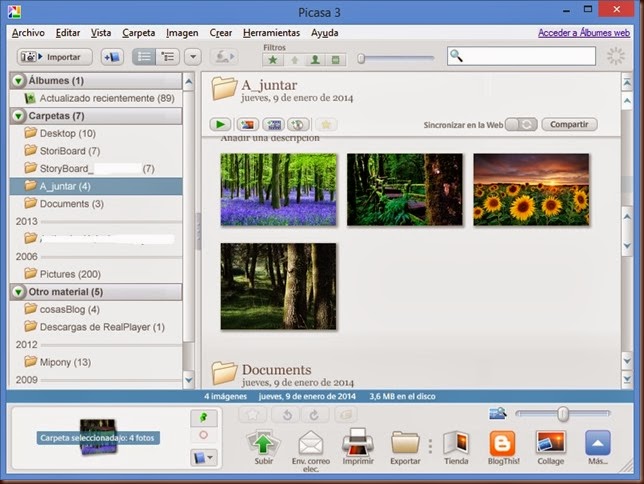Click the star icon in folder header
This screenshot has width=644, height=484.
[326, 124]
